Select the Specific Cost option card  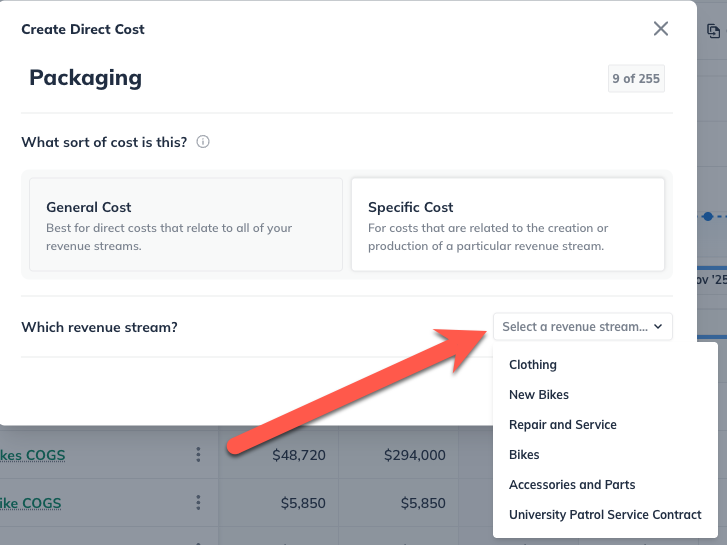click(508, 224)
